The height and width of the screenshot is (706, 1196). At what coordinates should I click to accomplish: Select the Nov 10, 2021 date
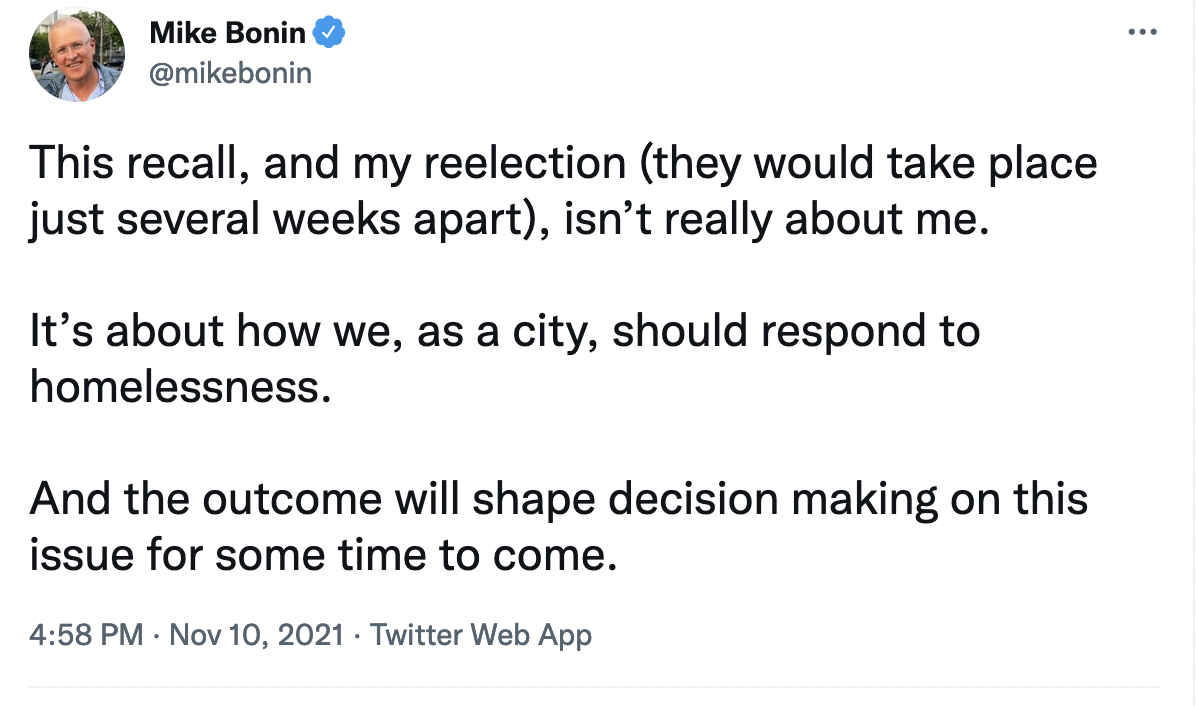click(x=257, y=634)
